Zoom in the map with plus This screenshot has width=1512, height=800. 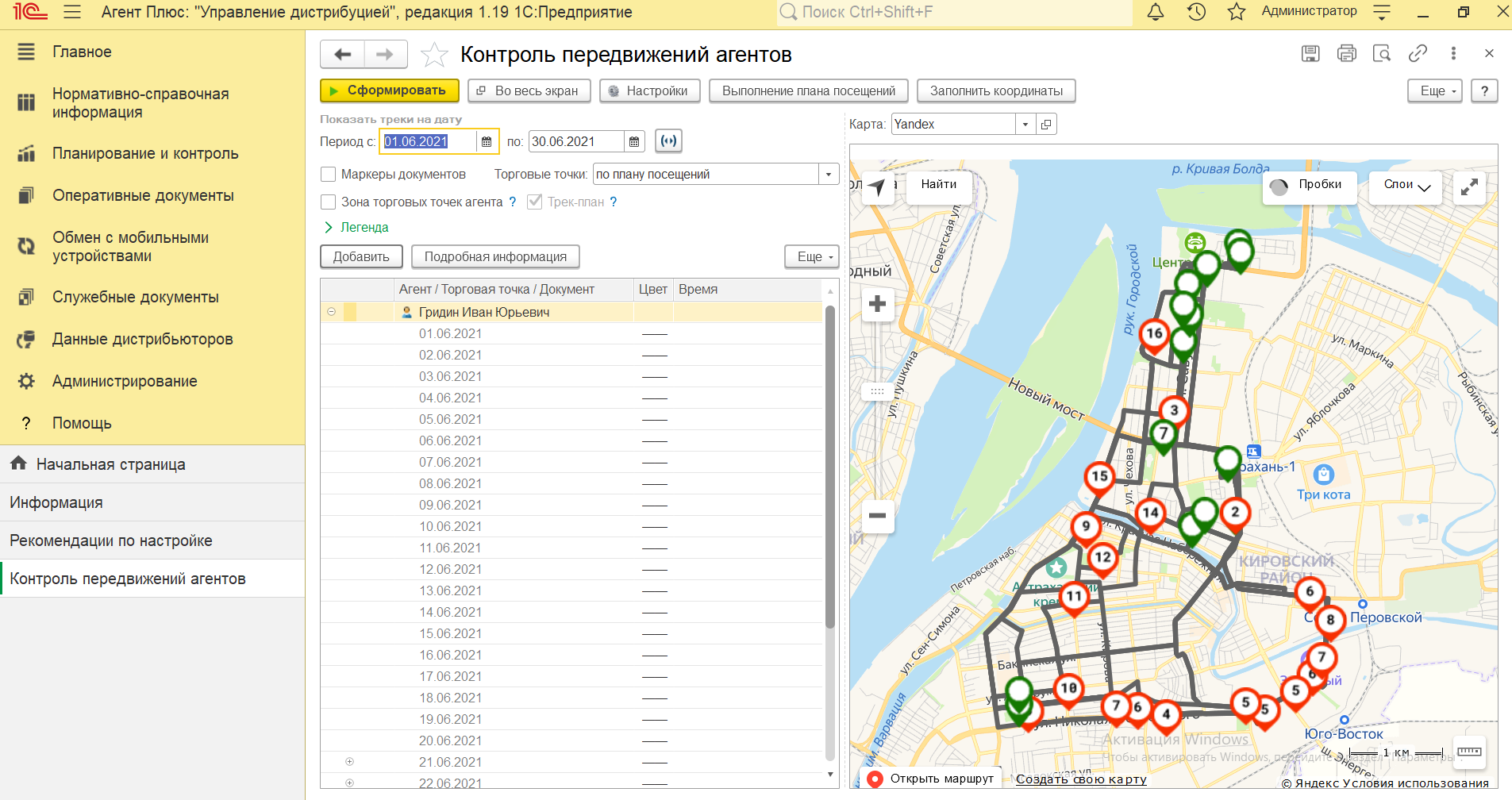point(877,305)
